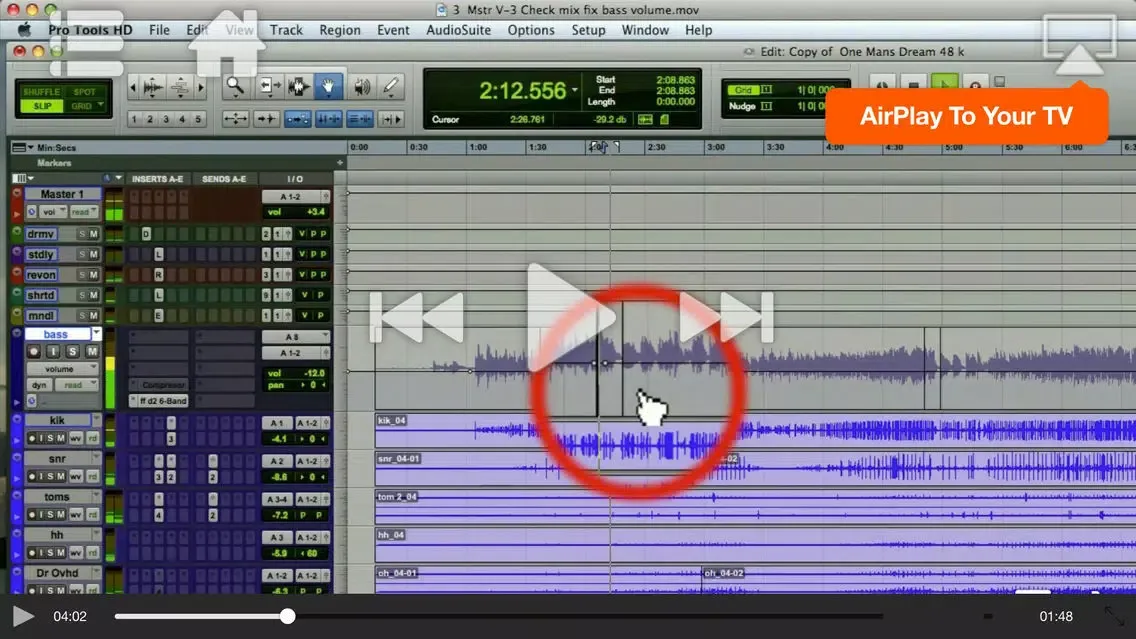
Task: Open the bass volume view selector
Action: coord(62,369)
